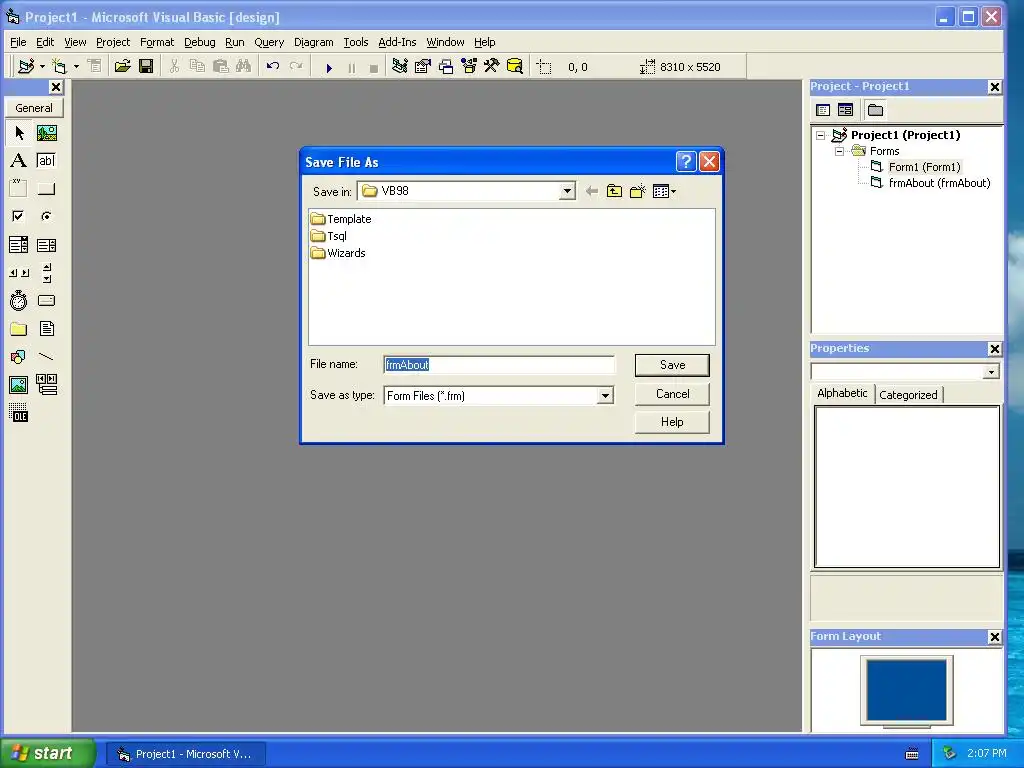Collapse the Project1 tree node
Screen dimensions: 1024x768
(x=821, y=136)
